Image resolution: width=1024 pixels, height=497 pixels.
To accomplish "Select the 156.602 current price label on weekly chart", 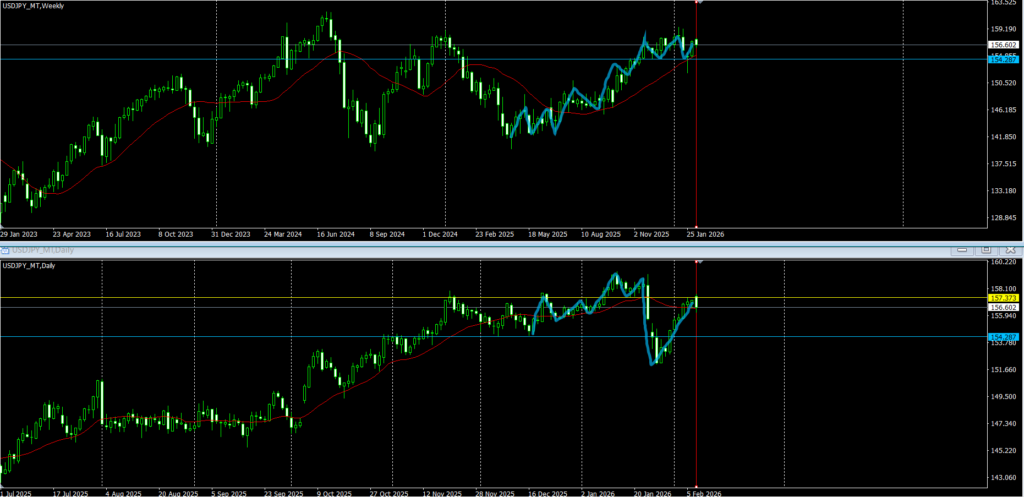I will [x=1002, y=44].
